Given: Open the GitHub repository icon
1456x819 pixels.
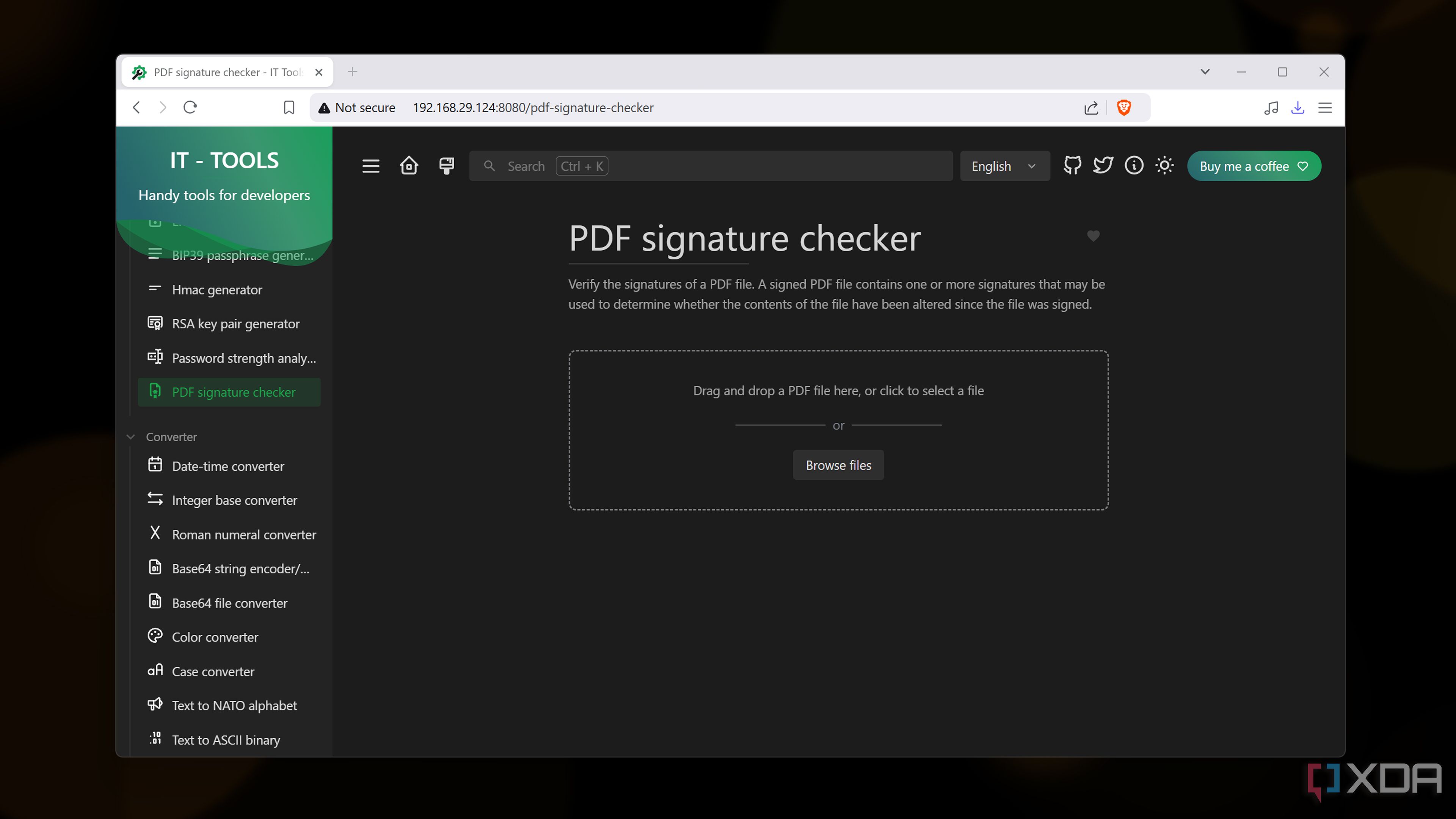Looking at the screenshot, I should click(1072, 166).
